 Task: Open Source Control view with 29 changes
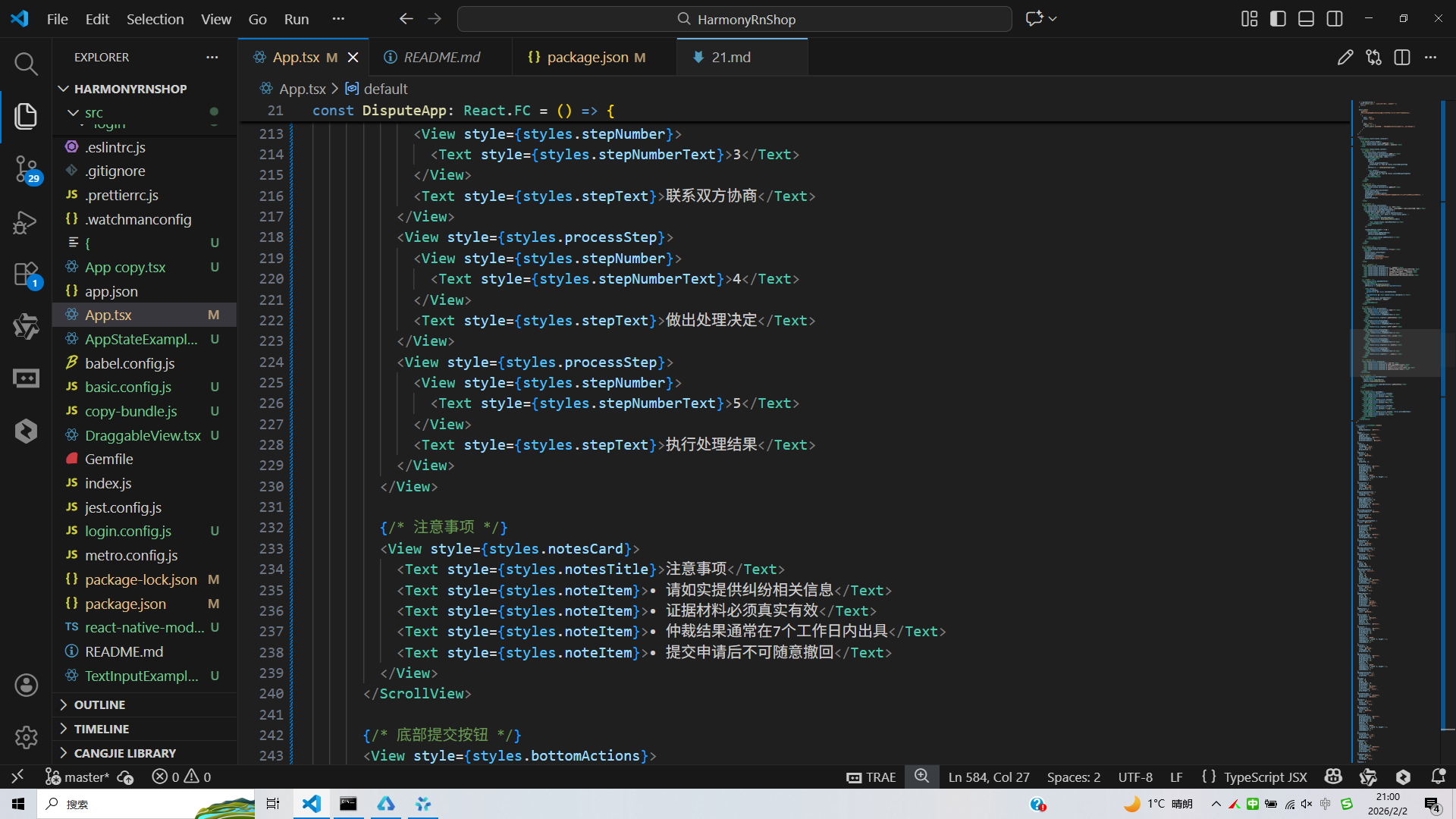pyautogui.click(x=26, y=169)
